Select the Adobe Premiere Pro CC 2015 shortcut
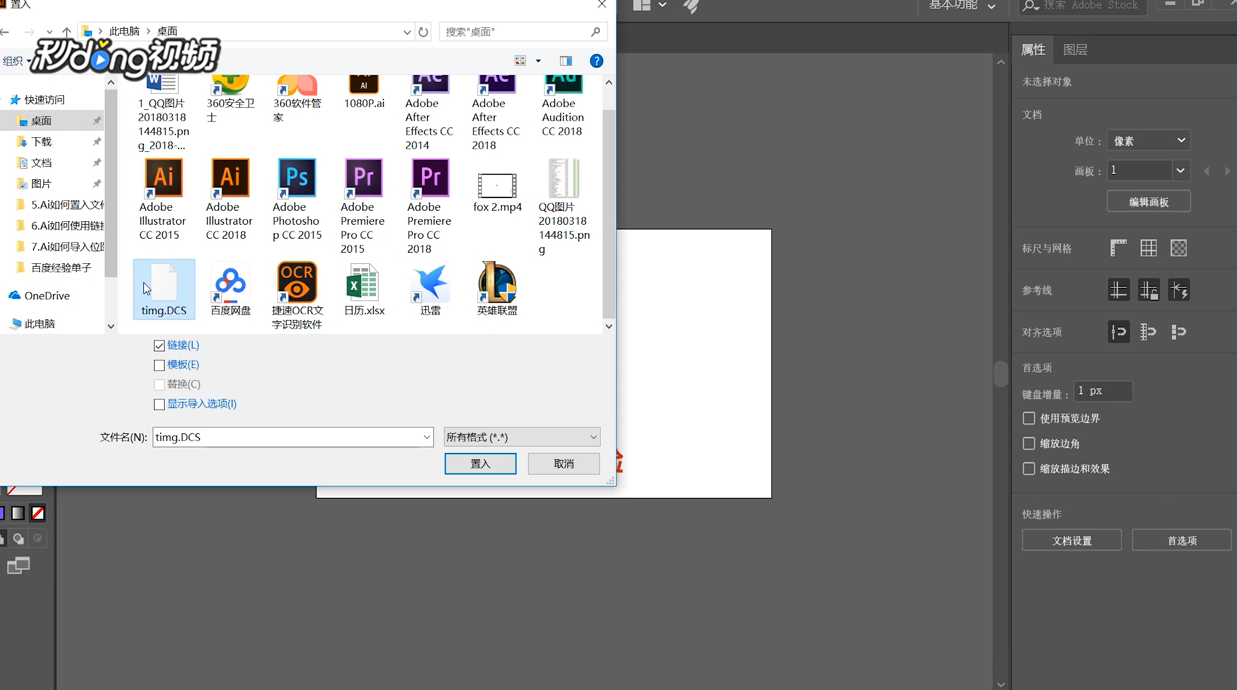Image resolution: width=1237 pixels, height=690 pixels. point(363,206)
